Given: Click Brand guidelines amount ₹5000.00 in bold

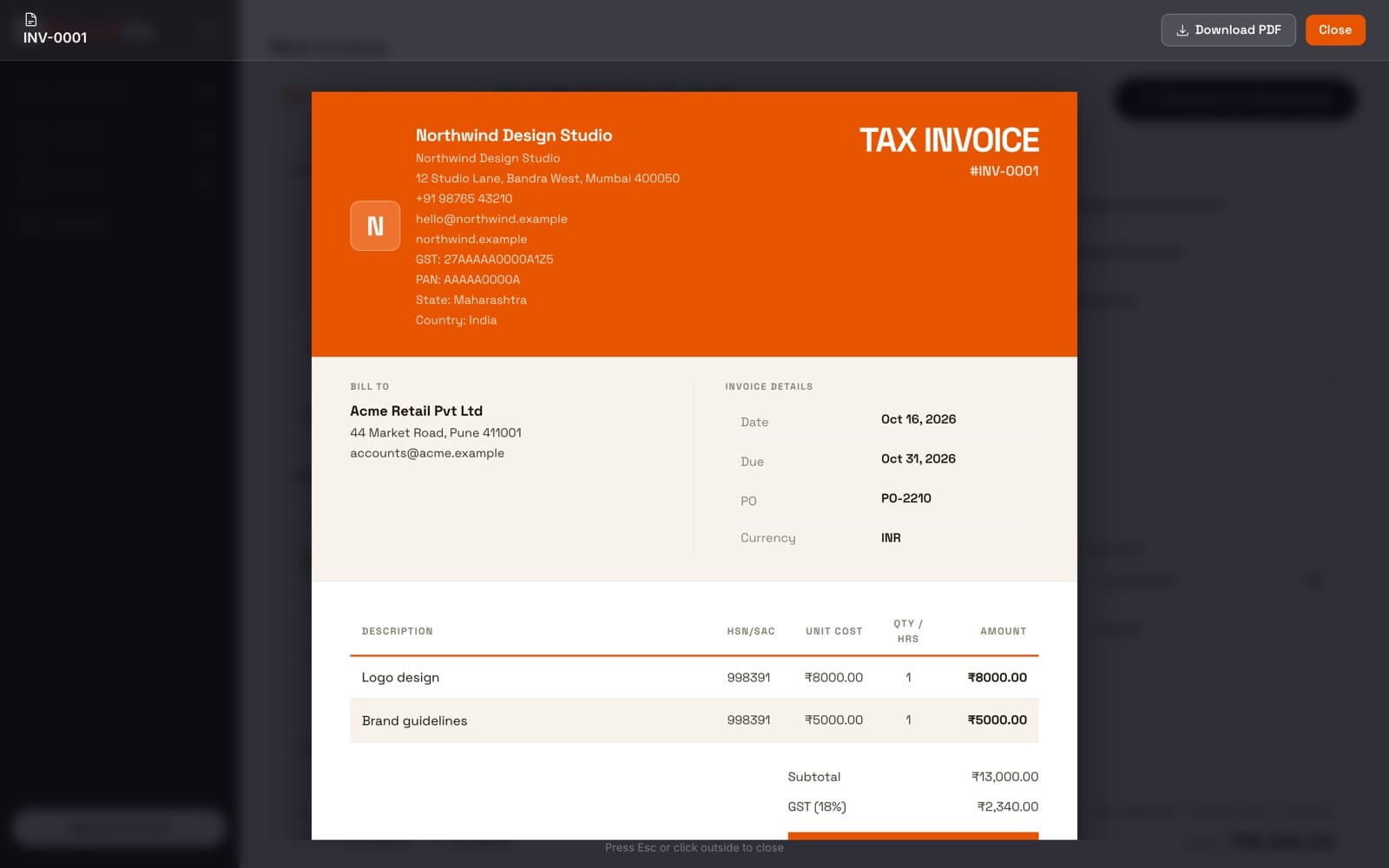Looking at the screenshot, I should coord(997,720).
